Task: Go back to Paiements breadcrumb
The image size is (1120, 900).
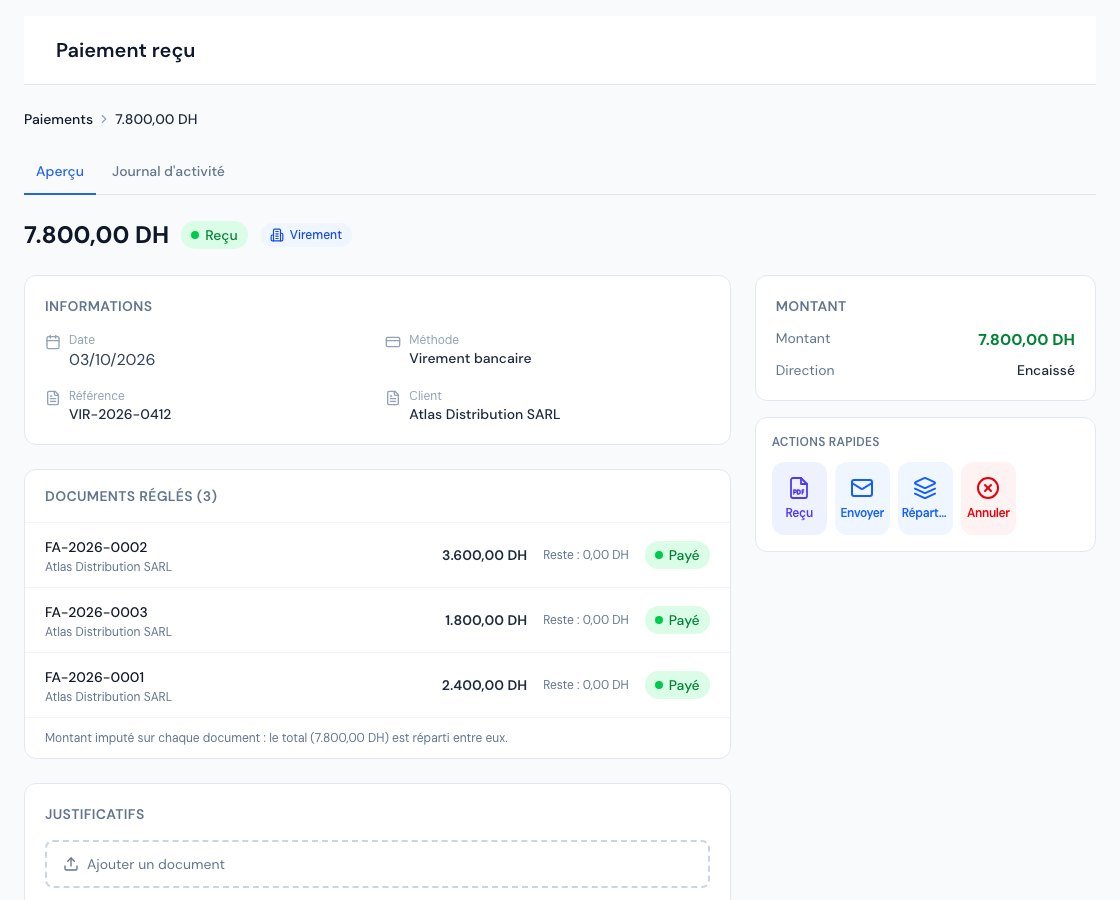Action: [x=59, y=119]
